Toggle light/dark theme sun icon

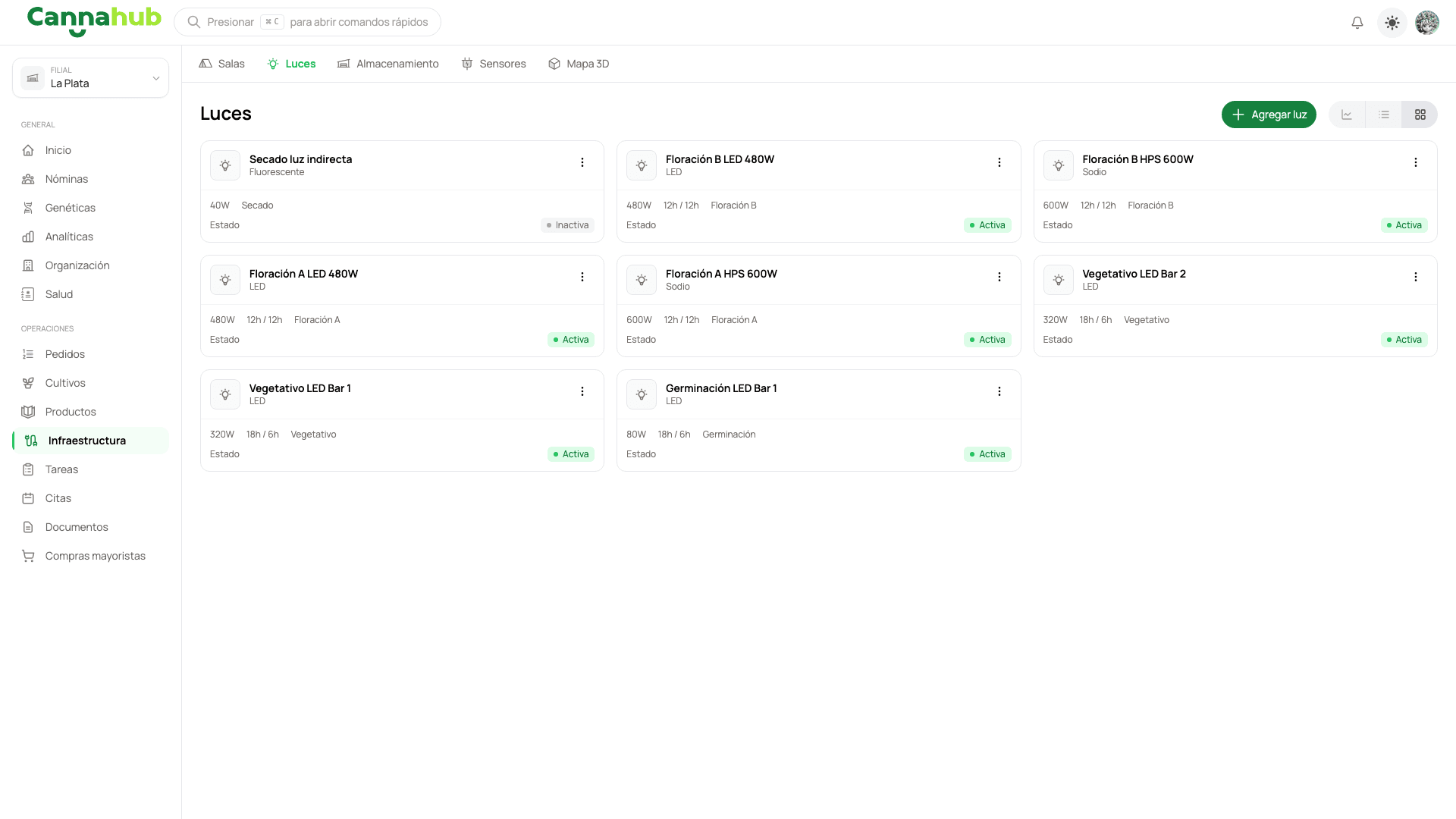coord(1392,23)
